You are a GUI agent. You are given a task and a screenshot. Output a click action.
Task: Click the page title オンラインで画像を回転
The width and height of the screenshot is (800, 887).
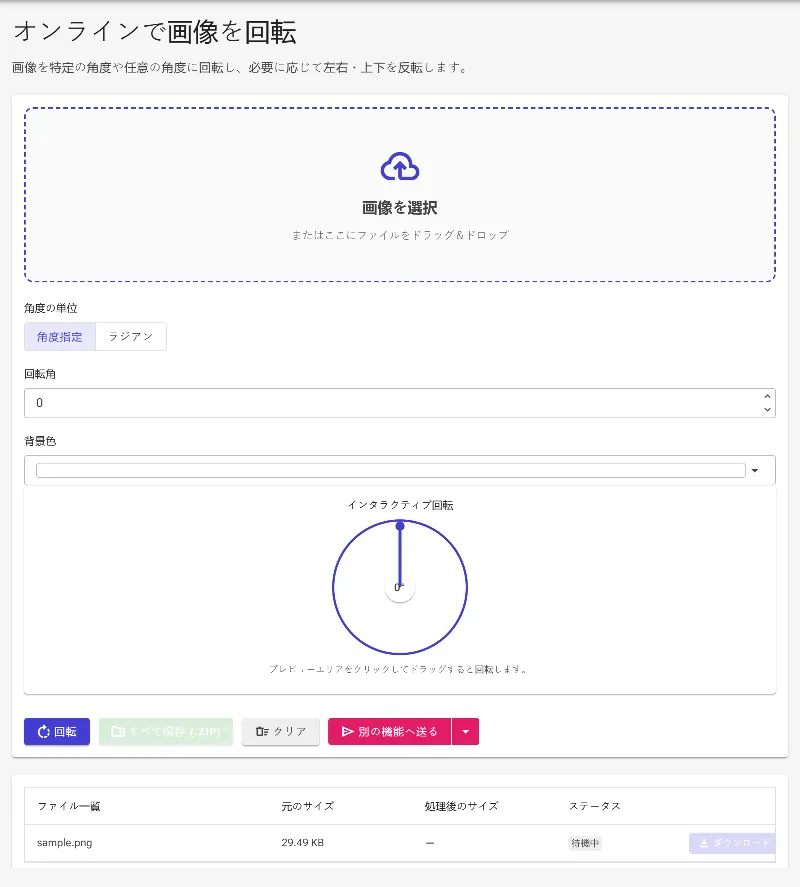pos(155,32)
